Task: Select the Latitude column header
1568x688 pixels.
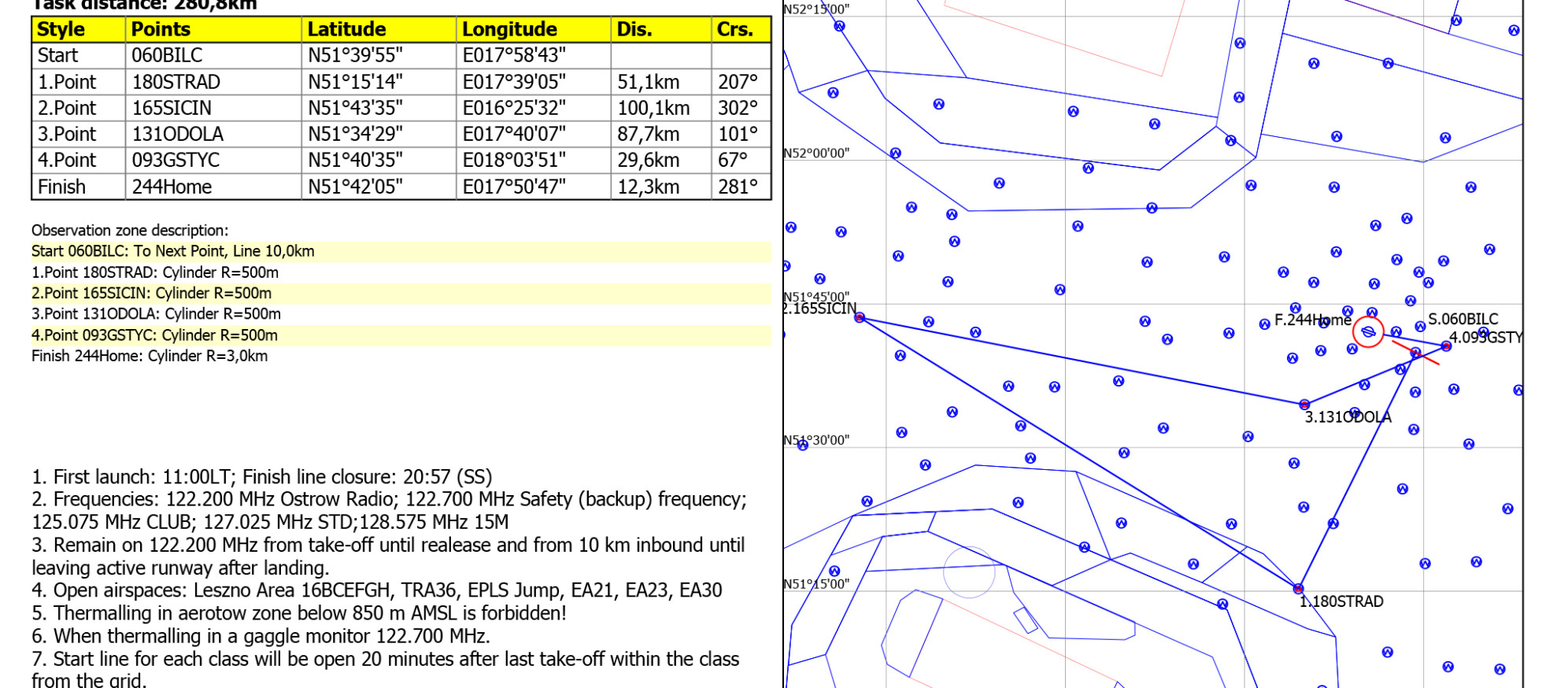Action: coord(346,29)
